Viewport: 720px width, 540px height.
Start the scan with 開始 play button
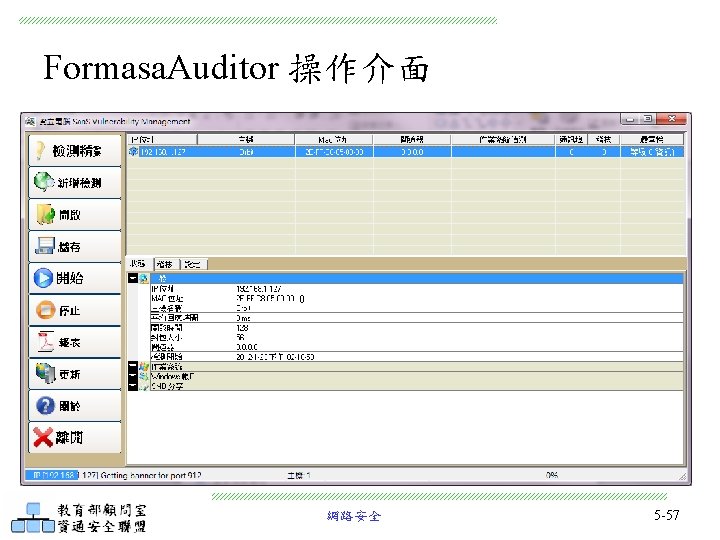pos(75,278)
